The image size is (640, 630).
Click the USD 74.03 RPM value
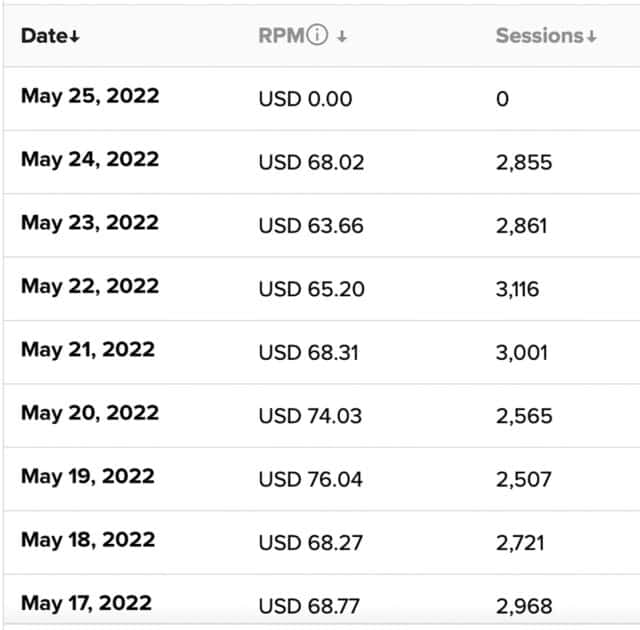click(310, 416)
